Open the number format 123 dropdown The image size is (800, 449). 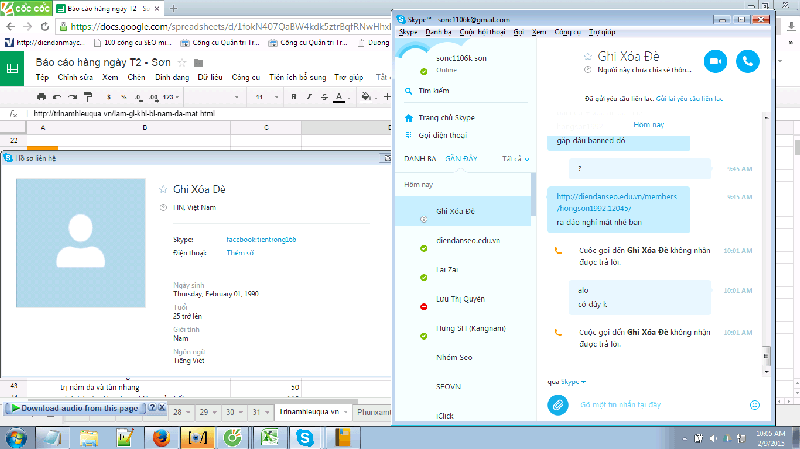pyautogui.click(x=170, y=97)
